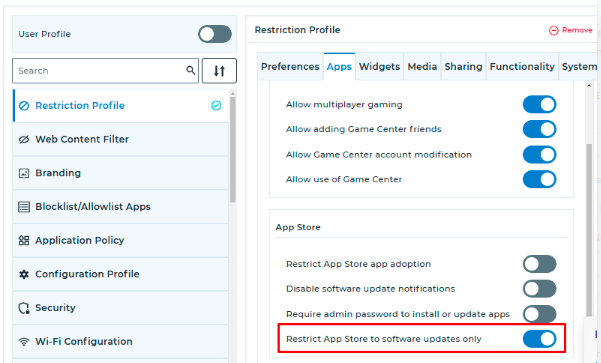Open Configuration Profile section

coord(121,274)
